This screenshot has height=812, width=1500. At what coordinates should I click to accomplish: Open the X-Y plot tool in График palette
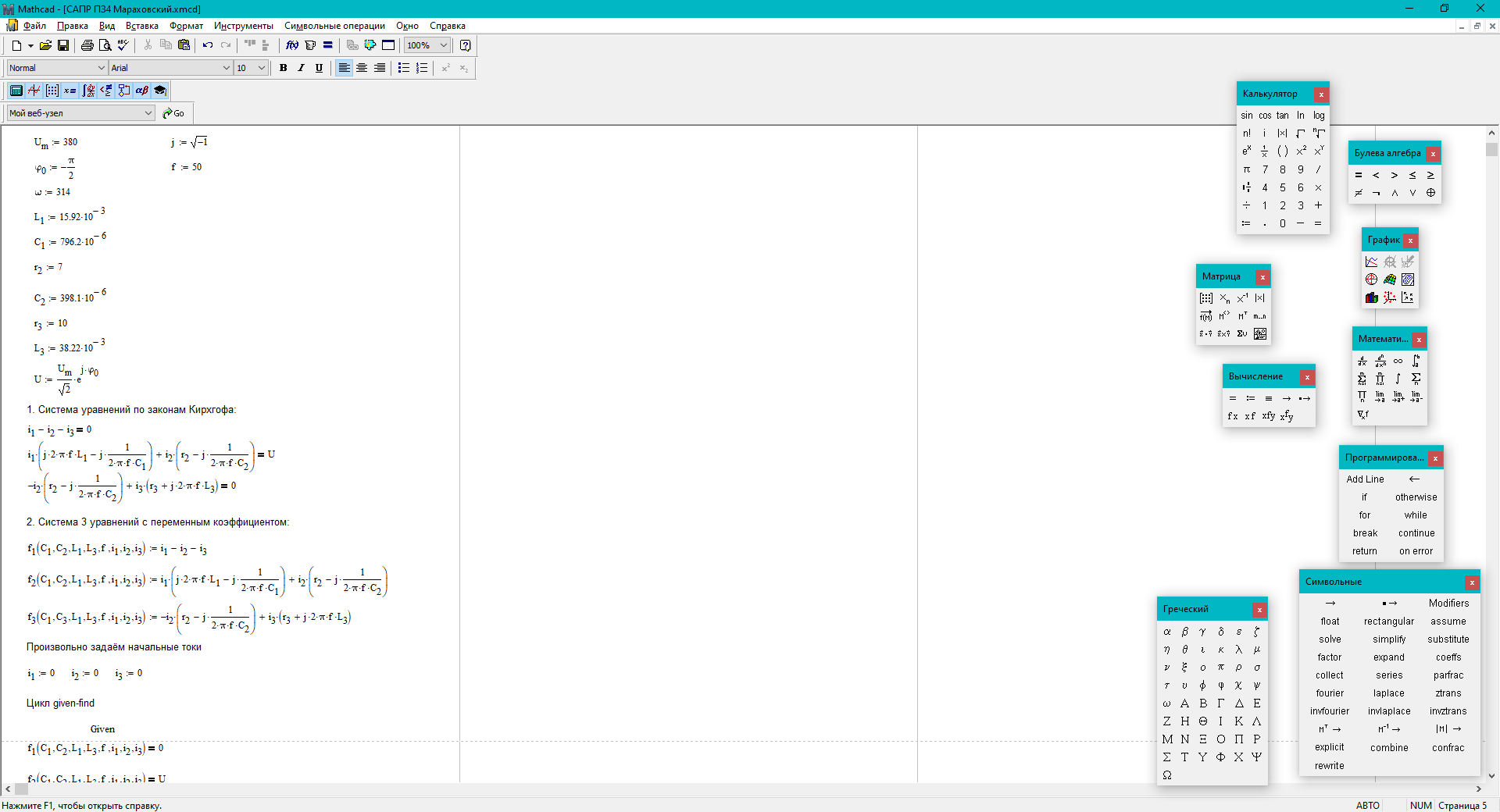pos(1372,262)
